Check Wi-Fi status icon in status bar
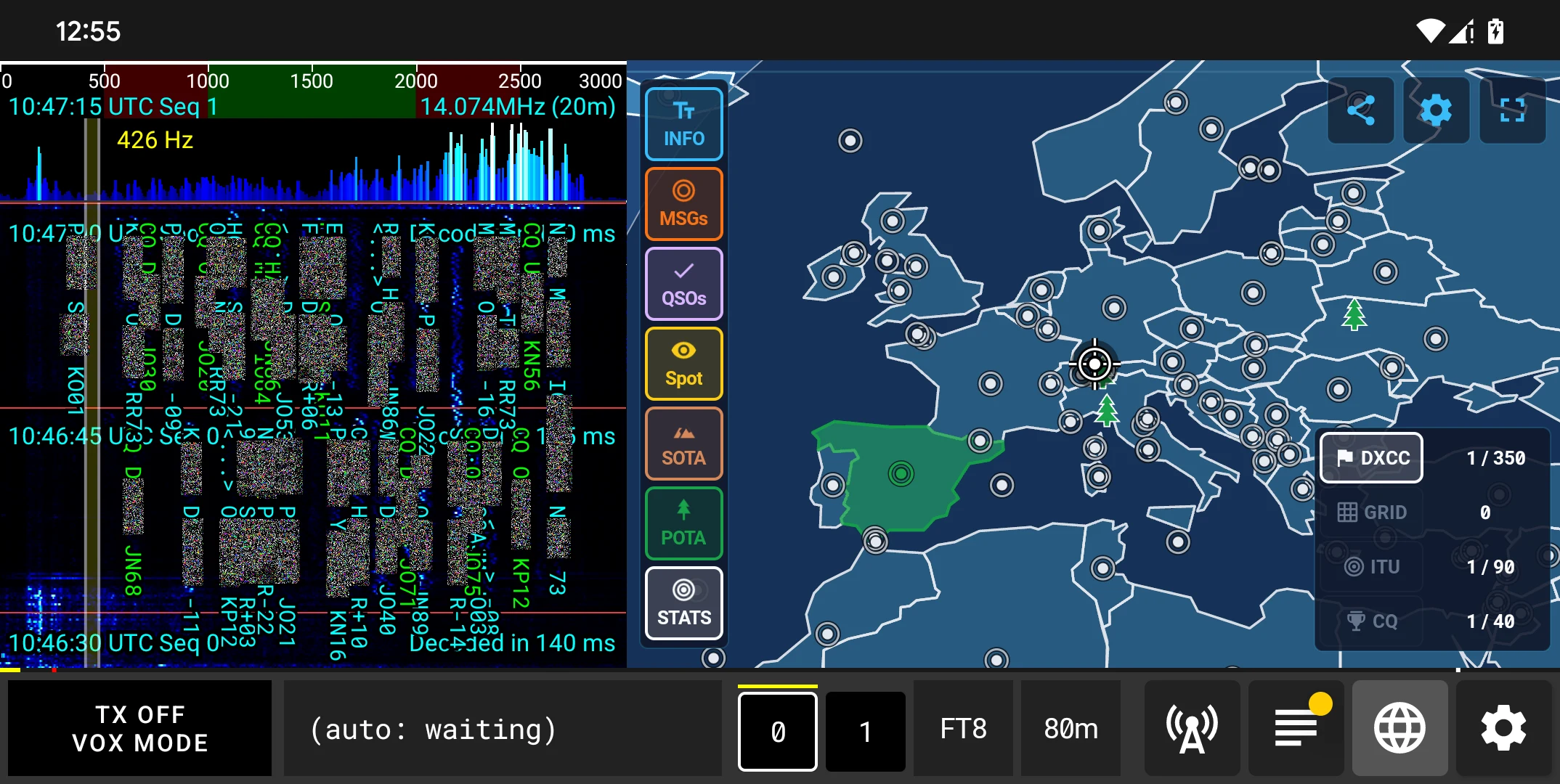This screenshot has width=1560, height=784. pyautogui.click(x=1430, y=31)
